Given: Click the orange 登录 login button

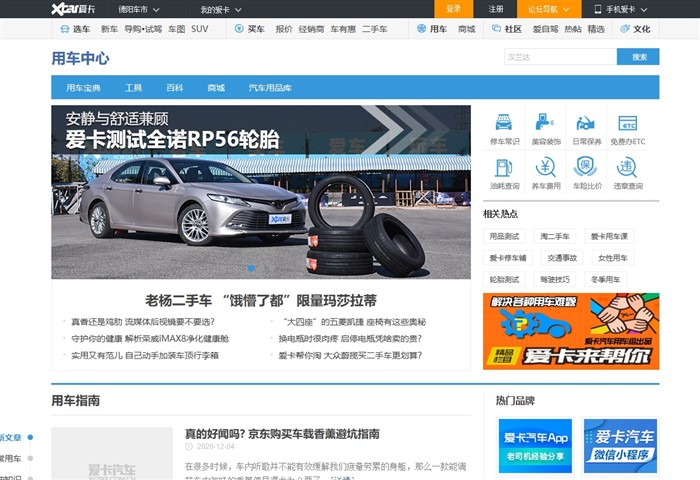Looking at the screenshot, I should point(454,9).
